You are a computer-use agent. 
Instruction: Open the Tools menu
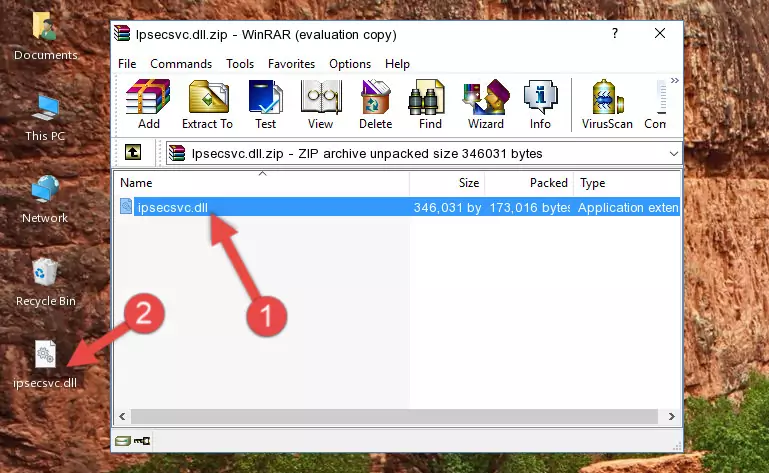(240, 64)
